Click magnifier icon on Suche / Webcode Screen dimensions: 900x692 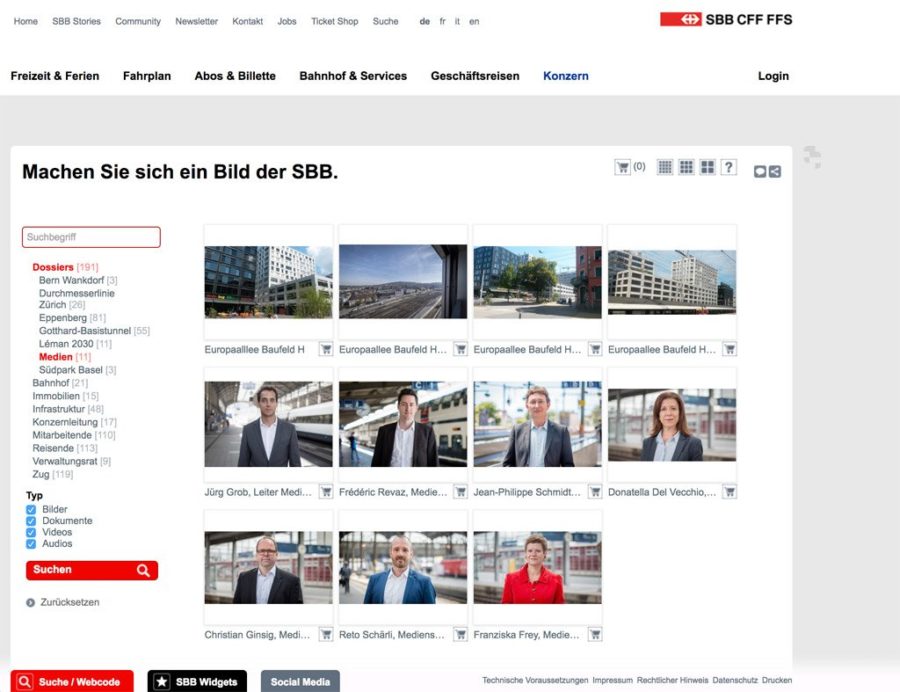pos(25,682)
